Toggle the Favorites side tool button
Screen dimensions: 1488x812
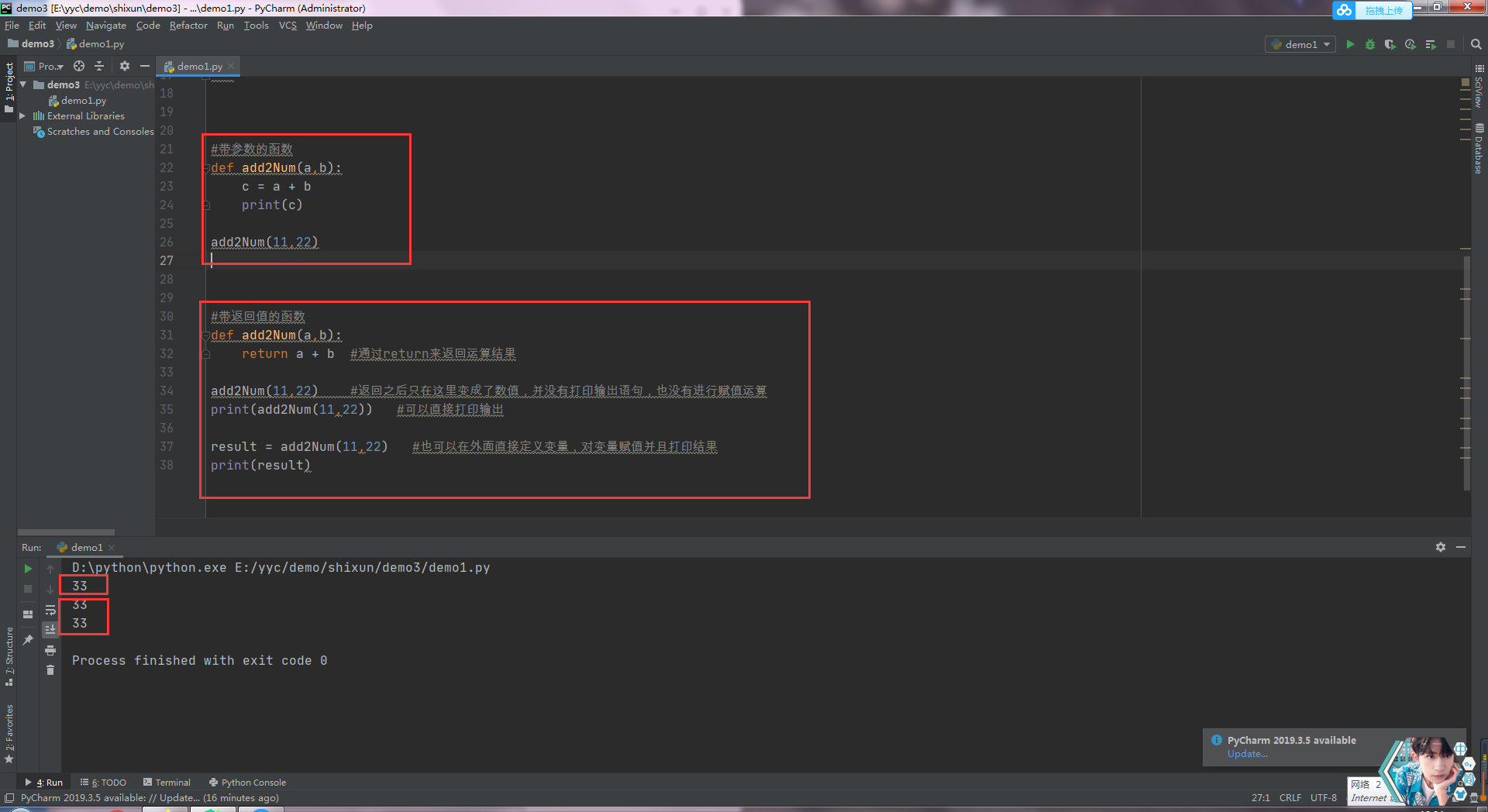click(9, 734)
